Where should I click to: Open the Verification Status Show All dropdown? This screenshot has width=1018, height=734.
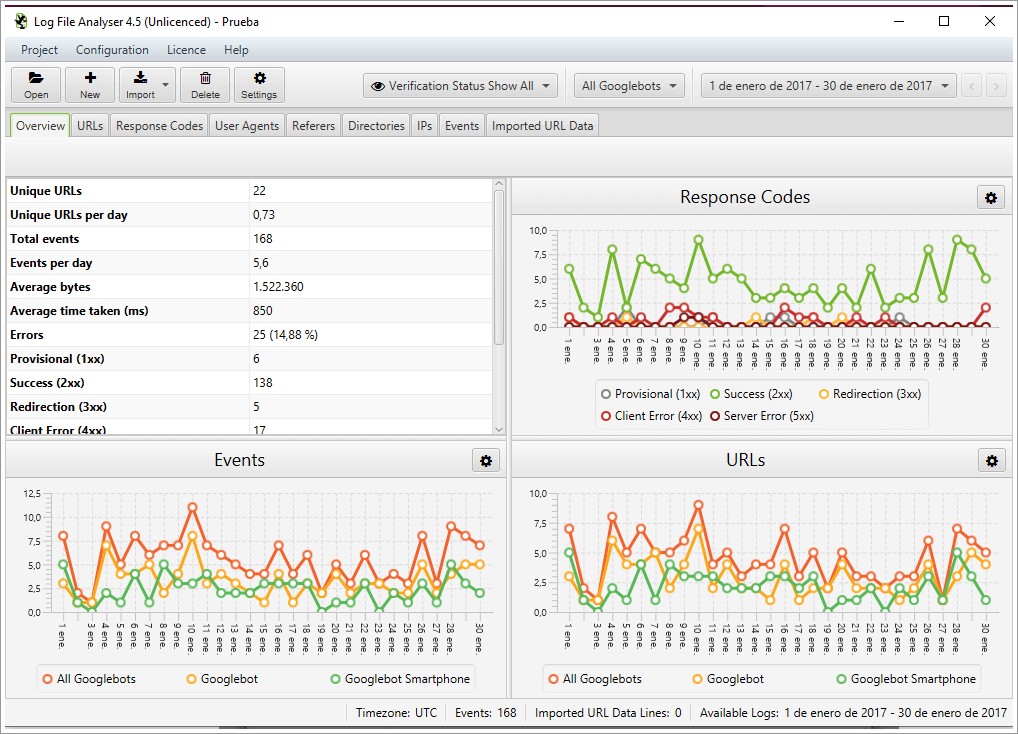[x=459, y=85]
